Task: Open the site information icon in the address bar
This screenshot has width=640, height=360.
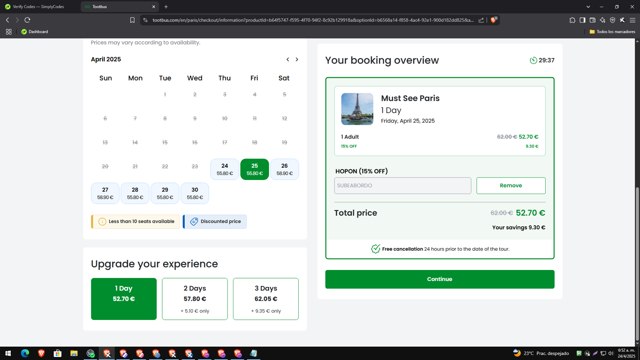Action: (145, 20)
